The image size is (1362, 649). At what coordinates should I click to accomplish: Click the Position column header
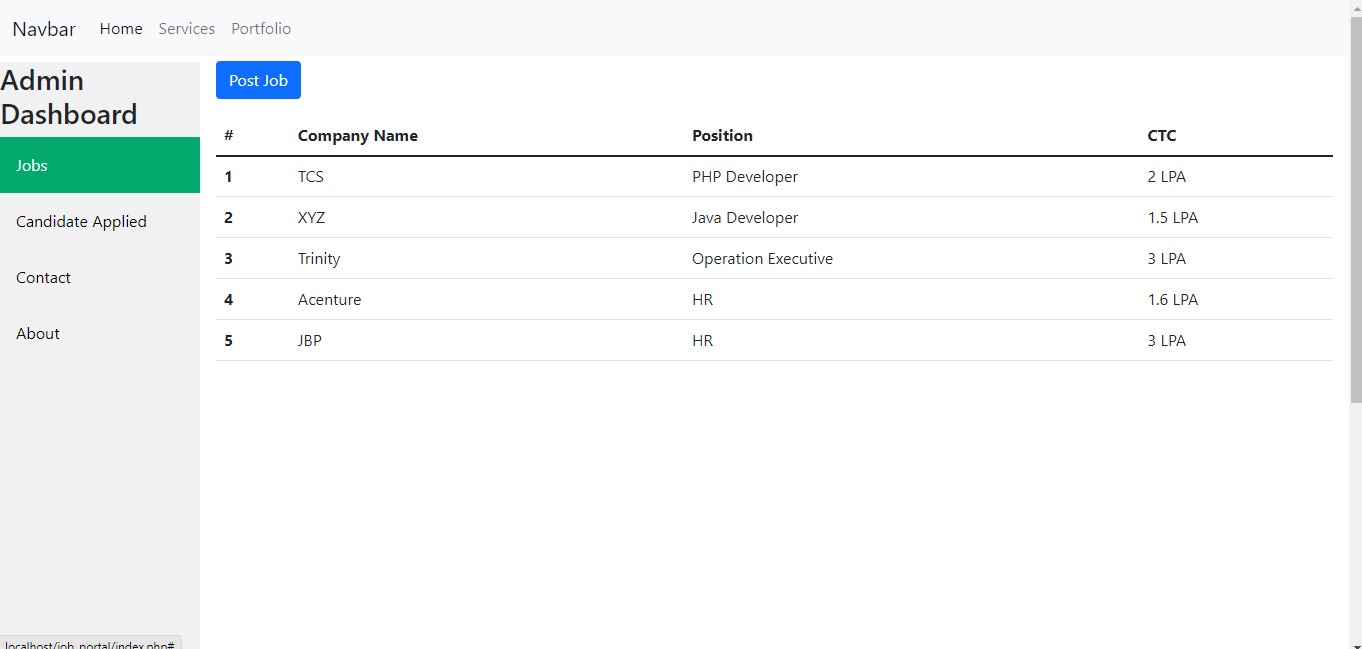coord(722,136)
